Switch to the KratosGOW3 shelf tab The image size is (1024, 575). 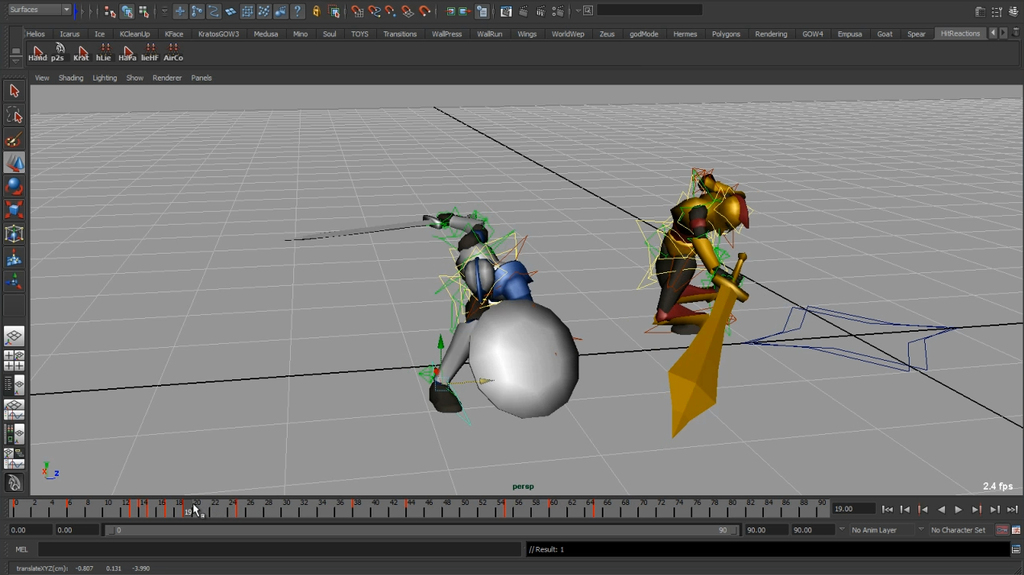pos(219,34)
